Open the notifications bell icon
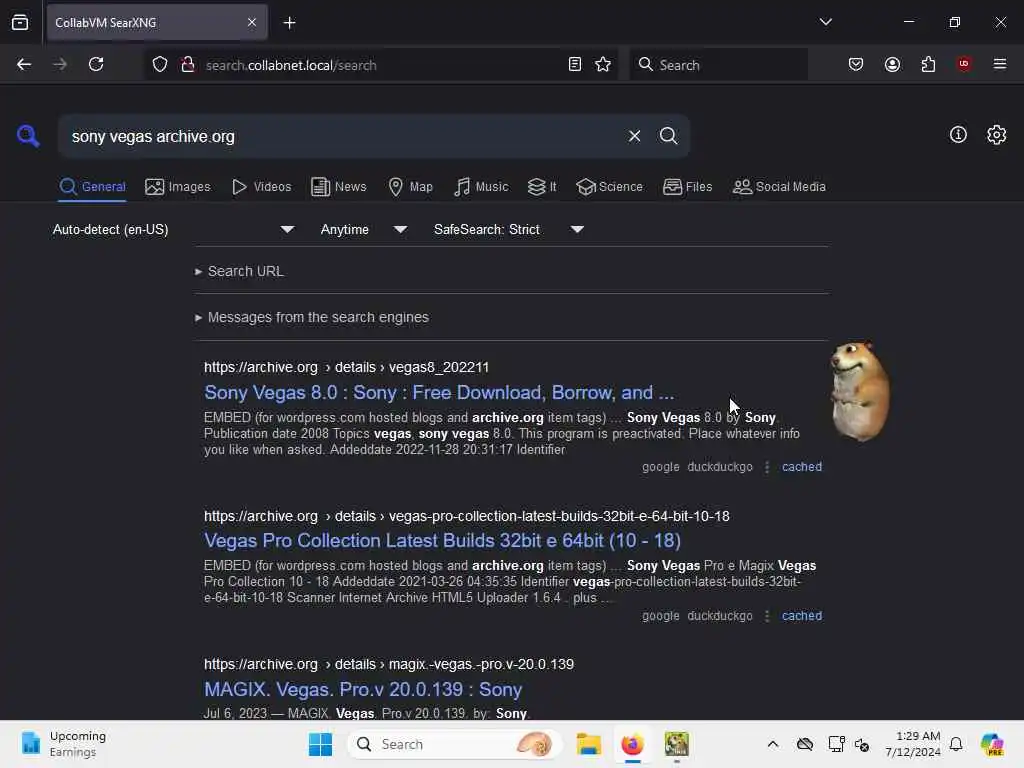This screenshot has width=1024, height=768. pyautogui.click(x=956, y=744)
